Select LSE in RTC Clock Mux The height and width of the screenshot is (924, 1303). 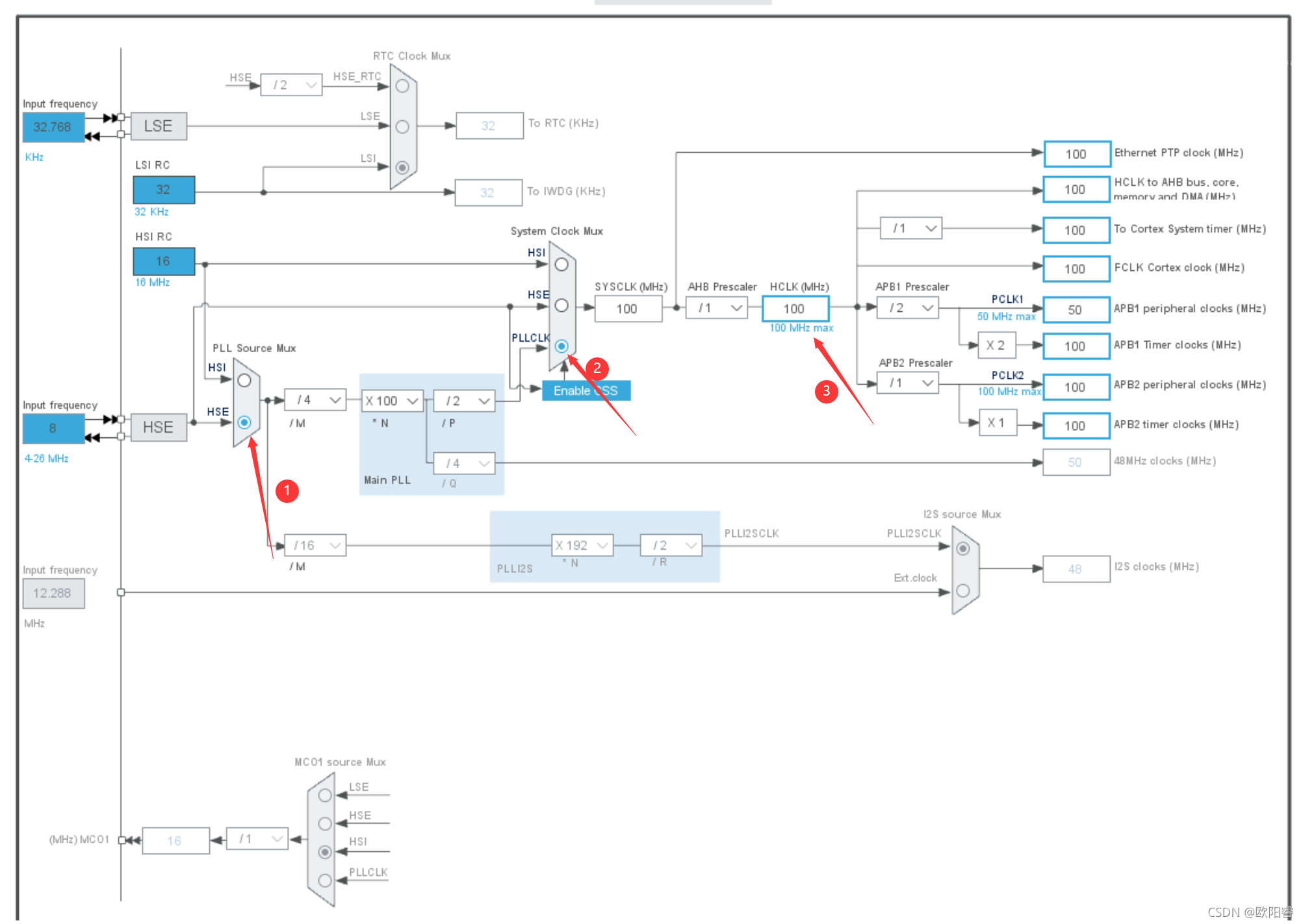[402, 127]
